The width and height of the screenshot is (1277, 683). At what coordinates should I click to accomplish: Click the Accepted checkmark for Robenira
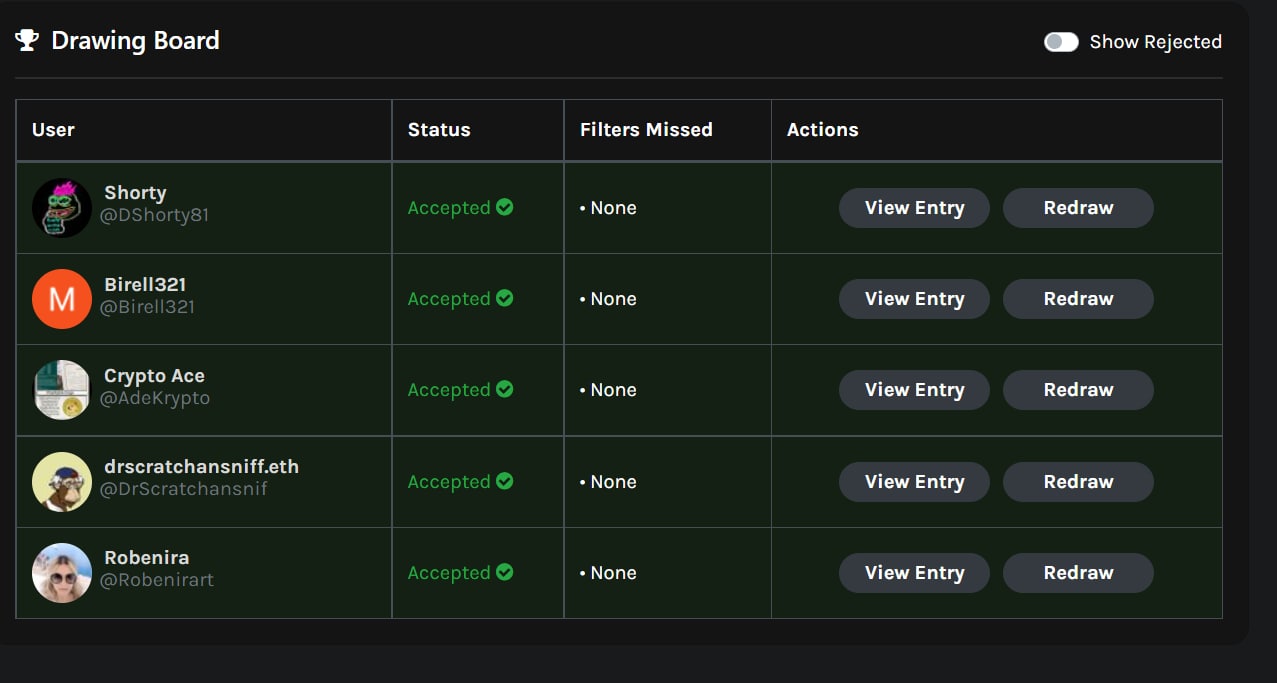click(505, 572)
